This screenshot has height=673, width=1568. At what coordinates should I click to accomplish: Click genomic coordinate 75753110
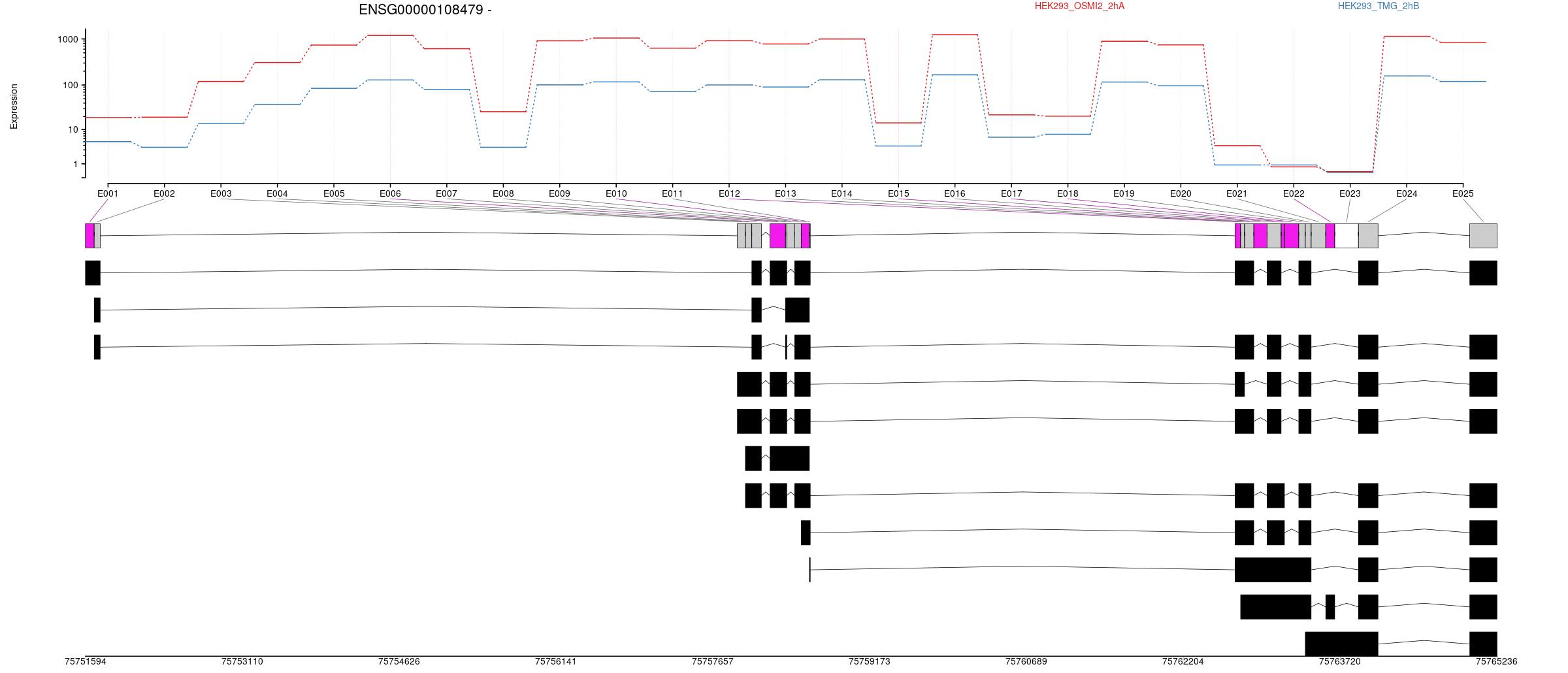coord(242,661)
